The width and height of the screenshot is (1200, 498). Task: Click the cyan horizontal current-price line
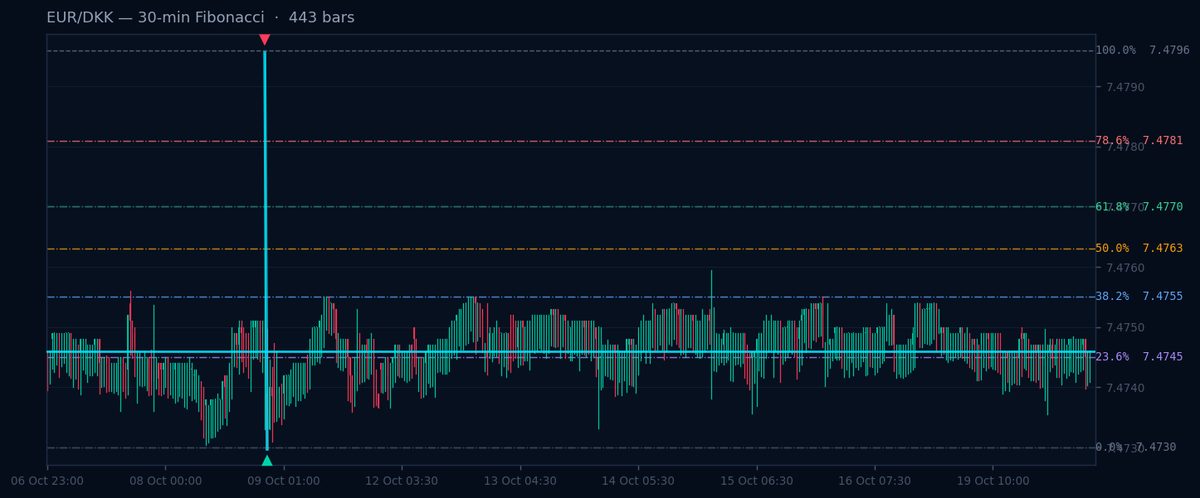coord(571,352)
